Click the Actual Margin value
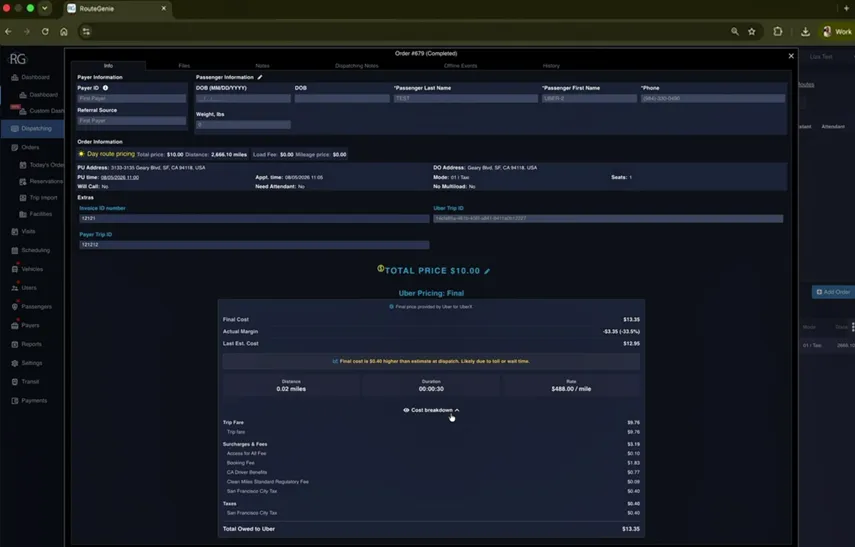This screenshot has width=855, height=547. tap(621, 332)
